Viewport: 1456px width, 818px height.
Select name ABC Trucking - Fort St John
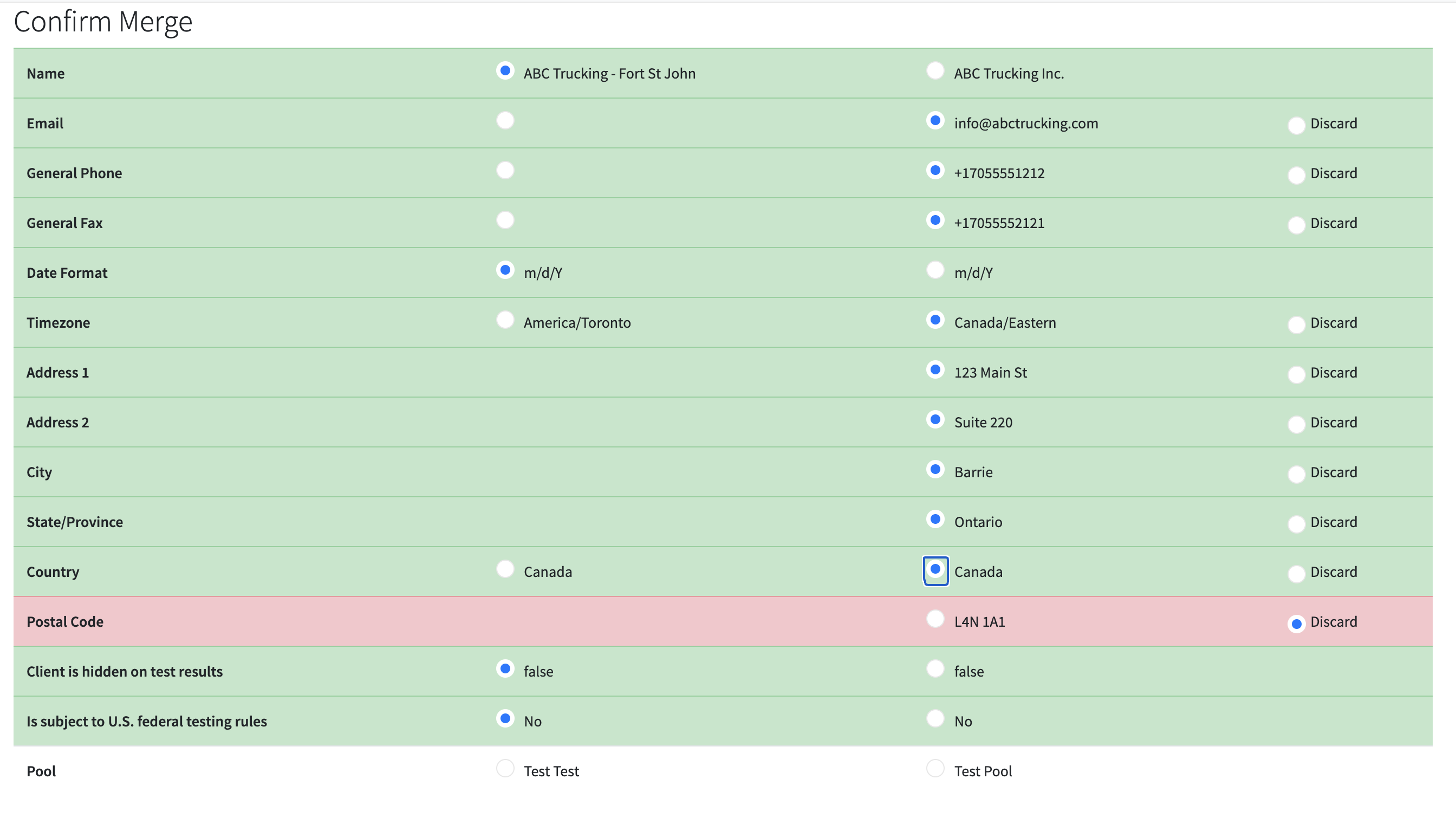tap(505, 70)
